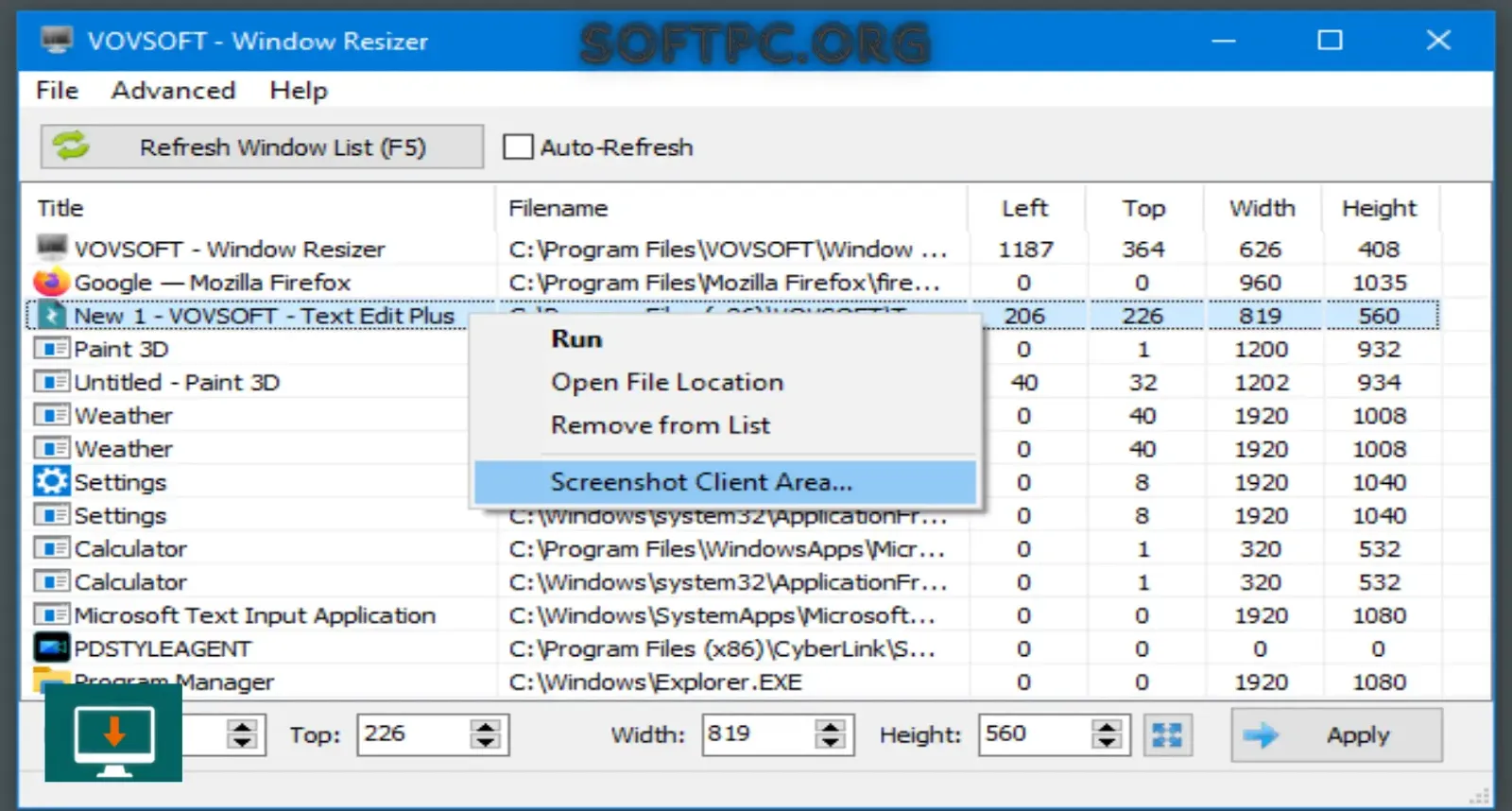Click the 960 Width value cell

pyautogui.click(x=1262, y=283)
